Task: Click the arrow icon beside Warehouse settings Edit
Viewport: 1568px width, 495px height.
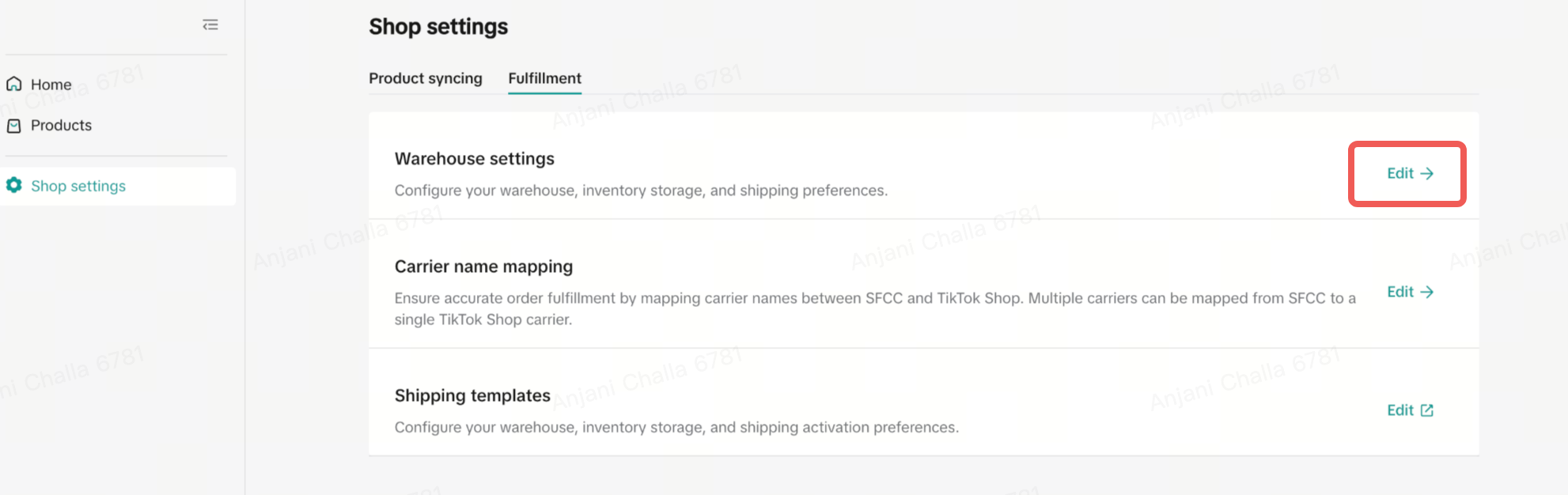Action: (1427, 173)
